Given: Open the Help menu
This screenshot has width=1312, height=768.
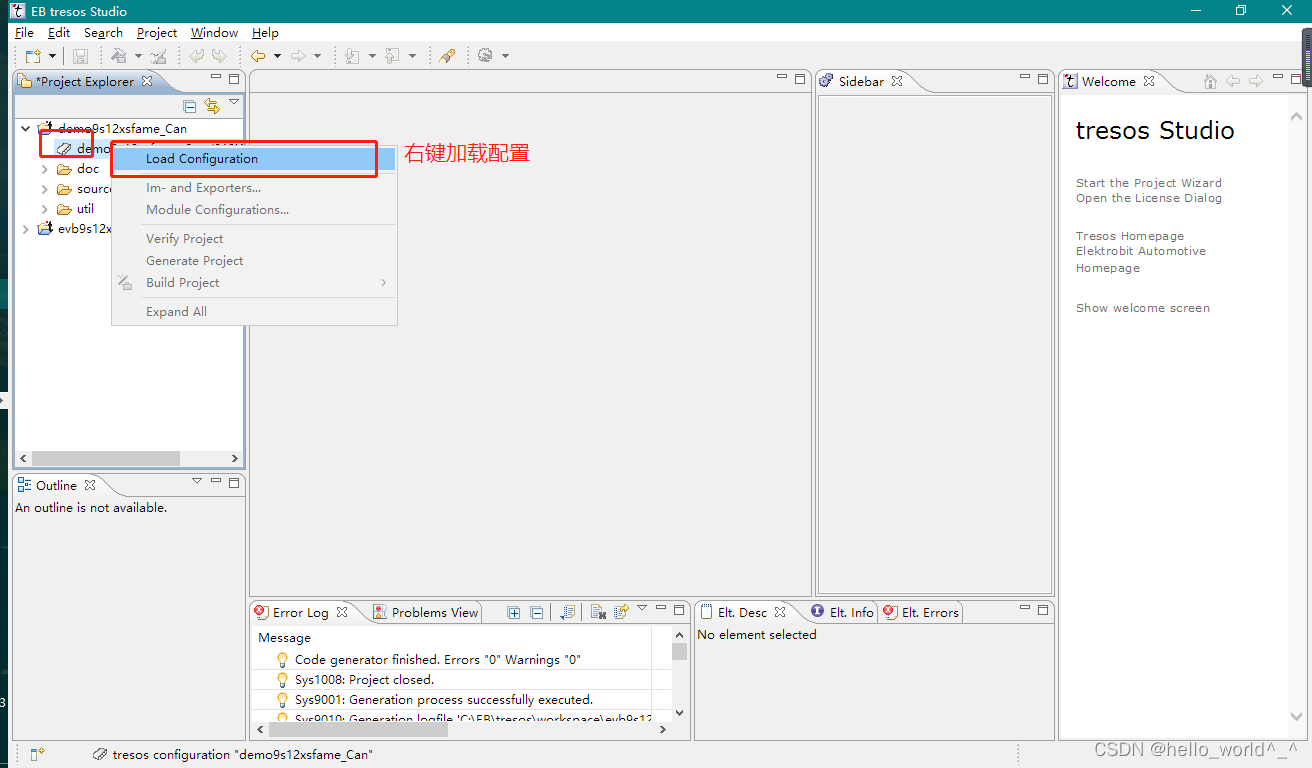Looking at the screenshot, I should (265, 33).
